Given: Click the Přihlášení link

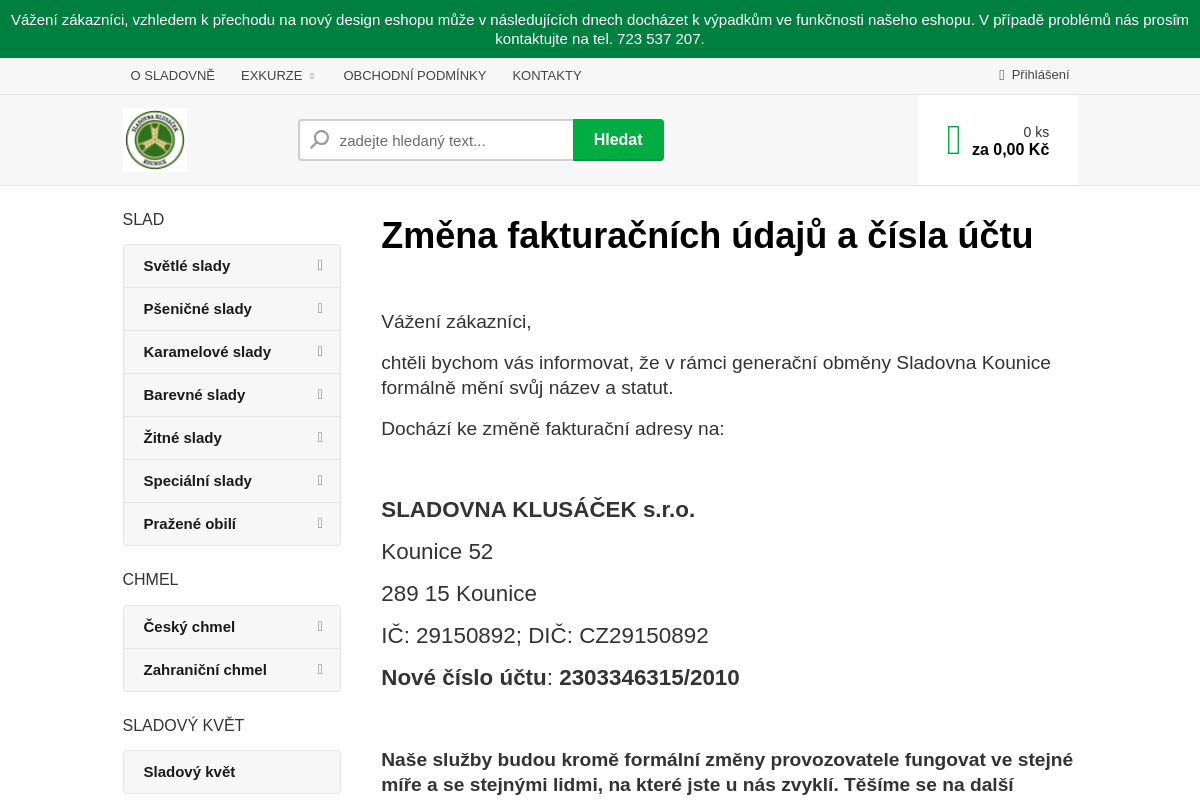Looking at the screenshot, I should click(1040, 75).
